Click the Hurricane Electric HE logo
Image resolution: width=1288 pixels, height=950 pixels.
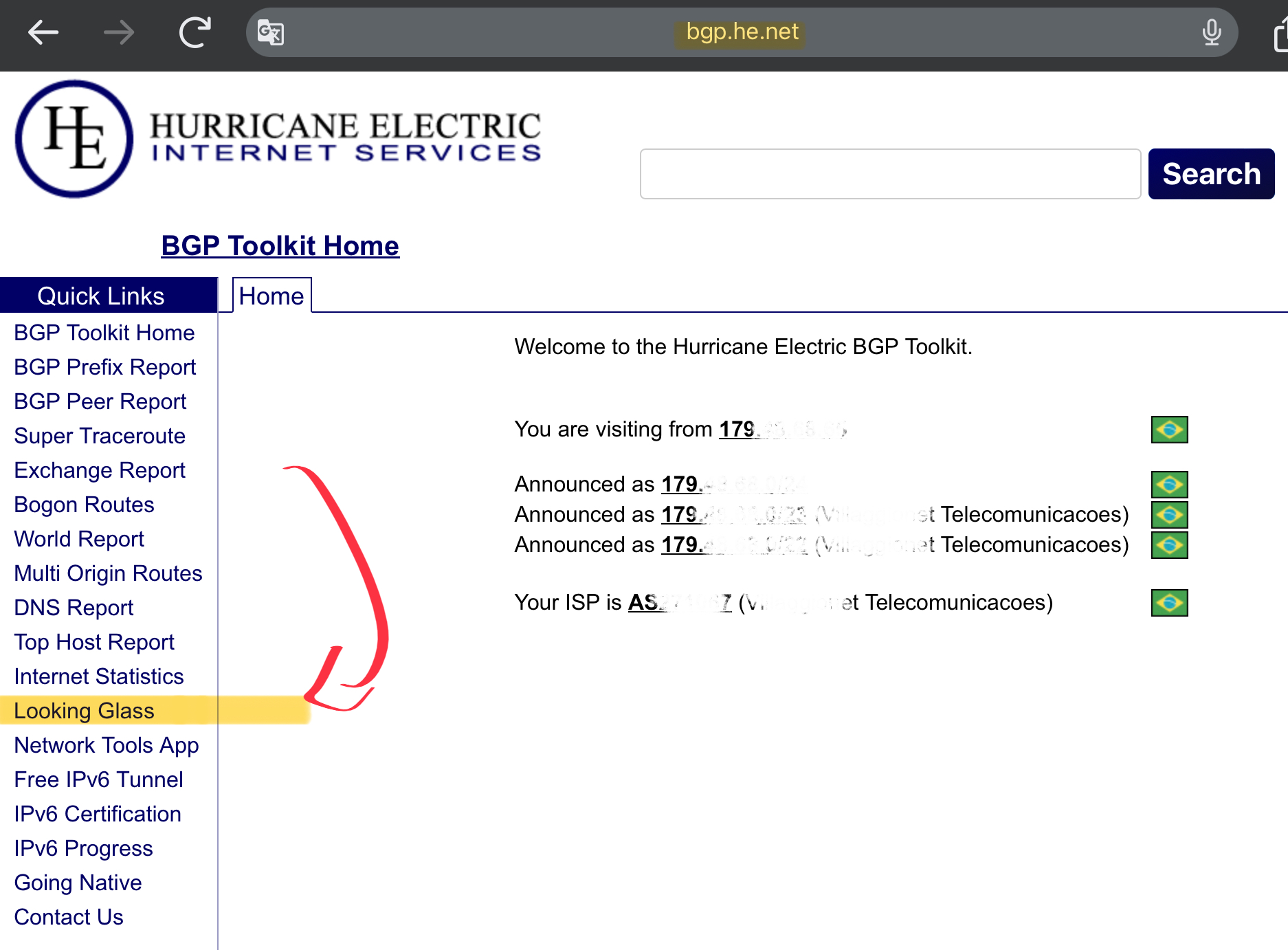point(74,140)
